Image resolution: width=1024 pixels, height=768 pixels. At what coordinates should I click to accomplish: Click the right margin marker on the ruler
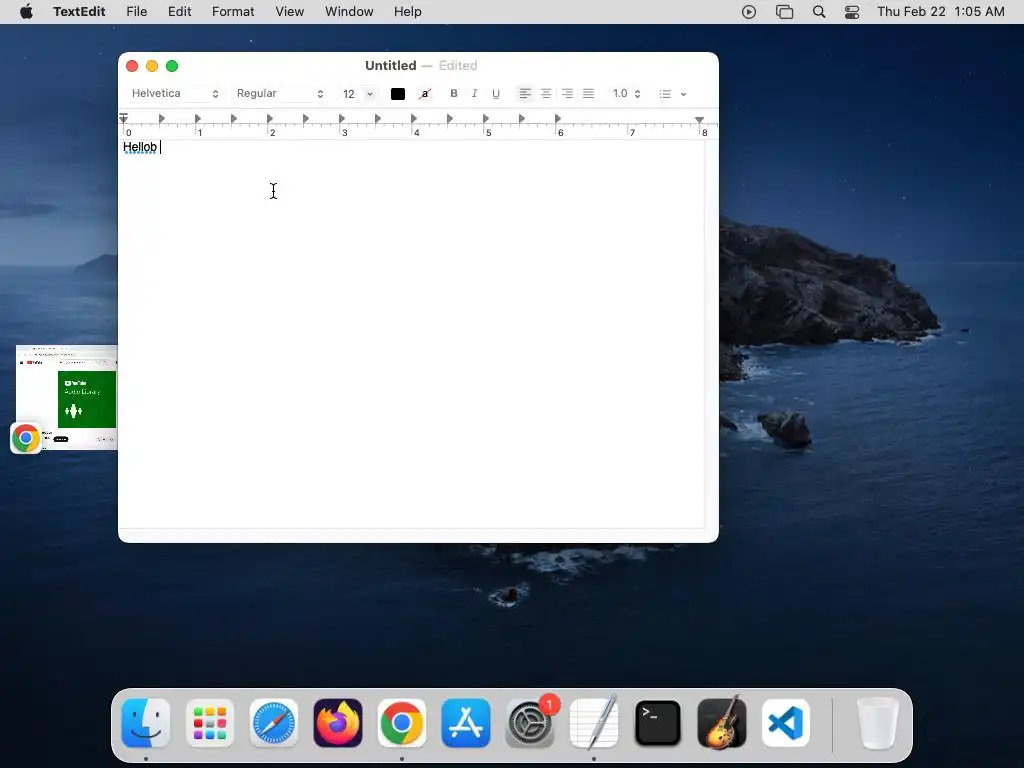click(699, 120)
